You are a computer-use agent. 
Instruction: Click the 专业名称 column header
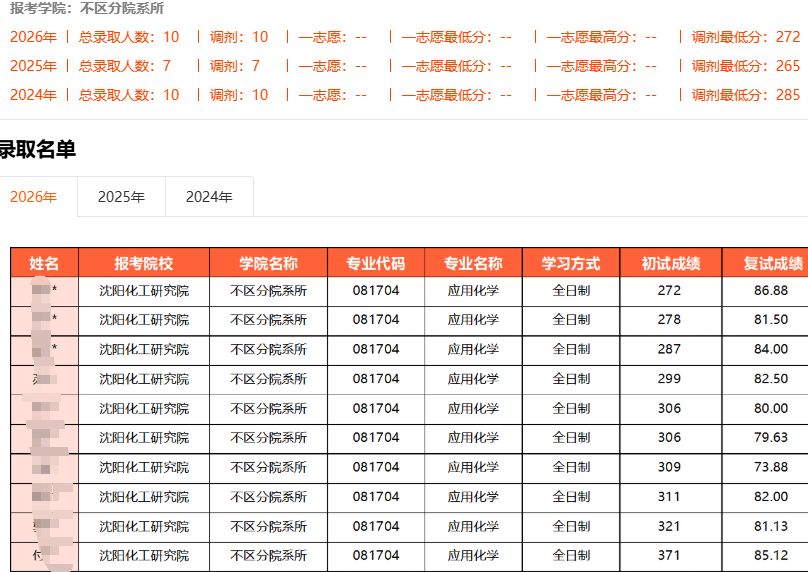pyautogui.click(x=473, y=263)
